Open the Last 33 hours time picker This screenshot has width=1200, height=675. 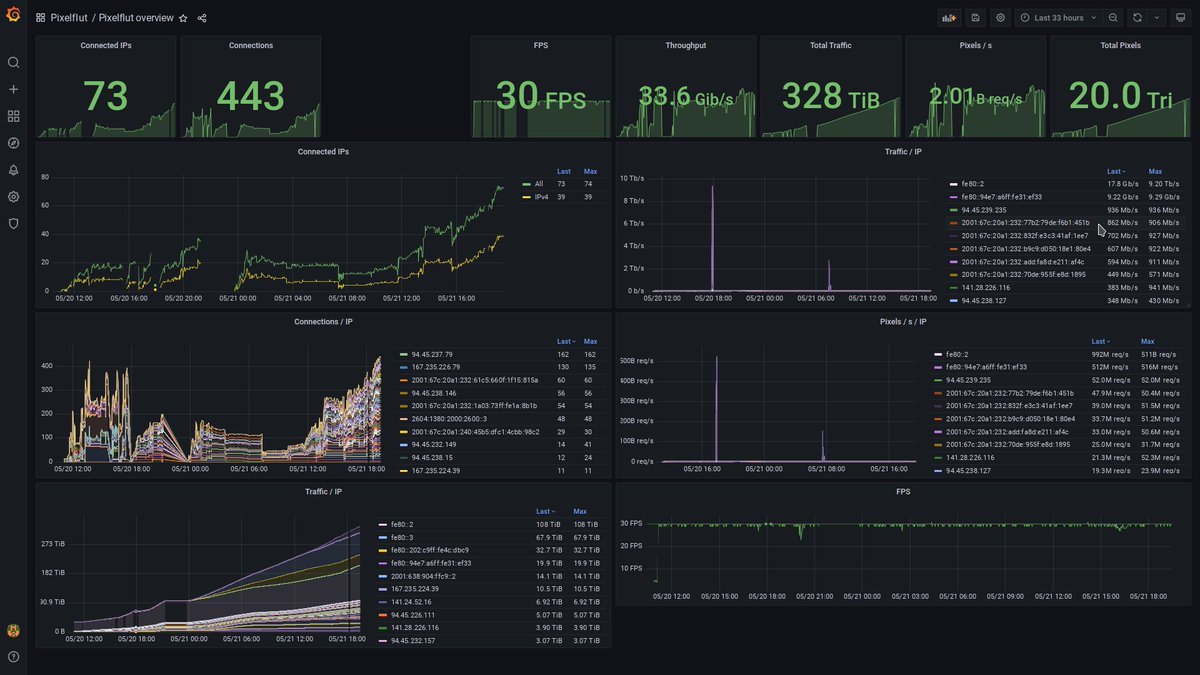[x=1058, y=18]
